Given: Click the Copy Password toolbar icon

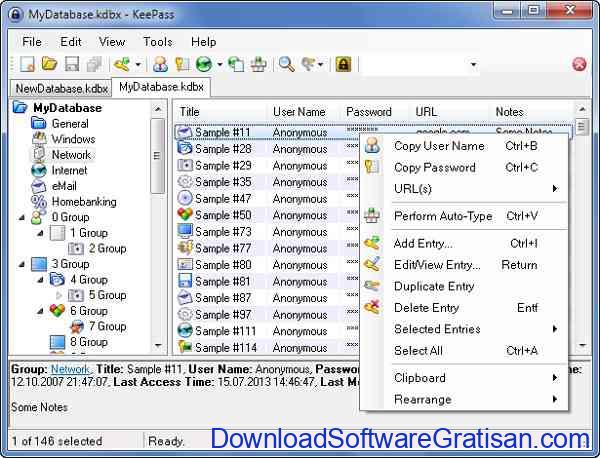Looking at the screenshot, I should (x=182, y=64).
